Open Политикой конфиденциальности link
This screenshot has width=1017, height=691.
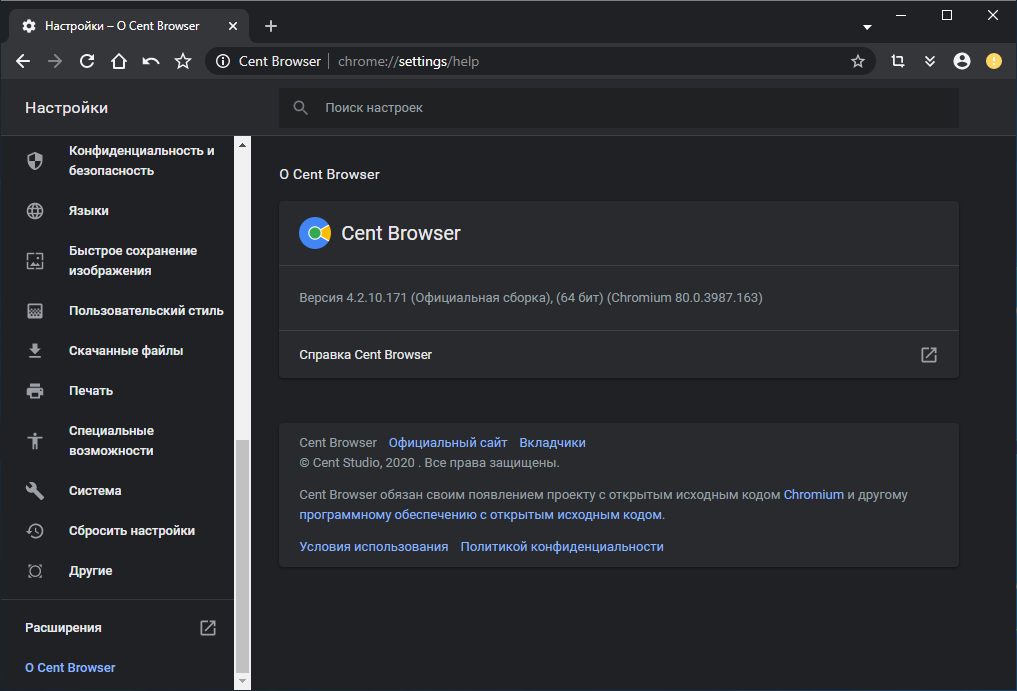click(x=562, y=546)
